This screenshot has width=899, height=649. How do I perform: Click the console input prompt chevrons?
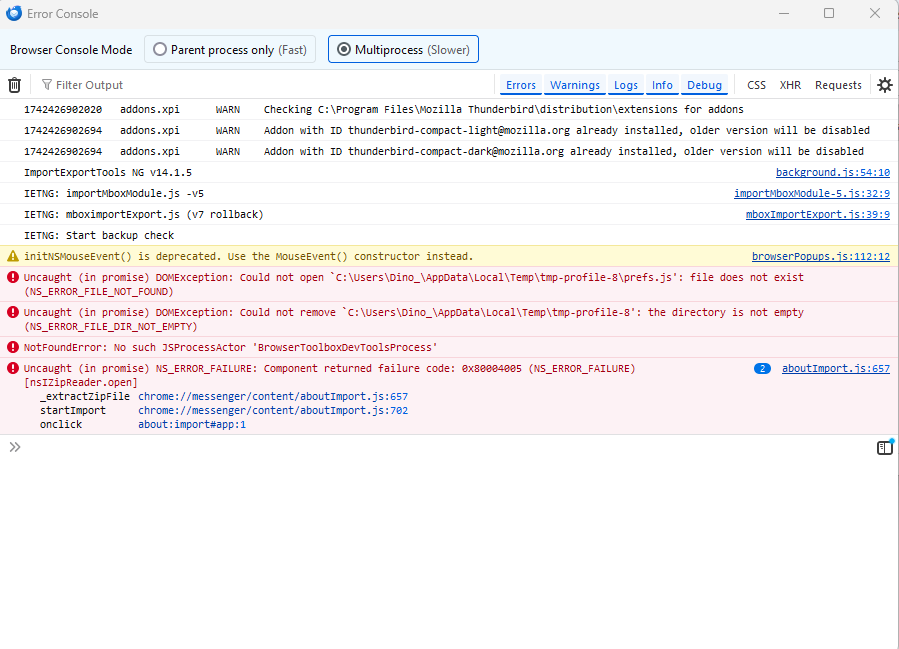[15, 447]
